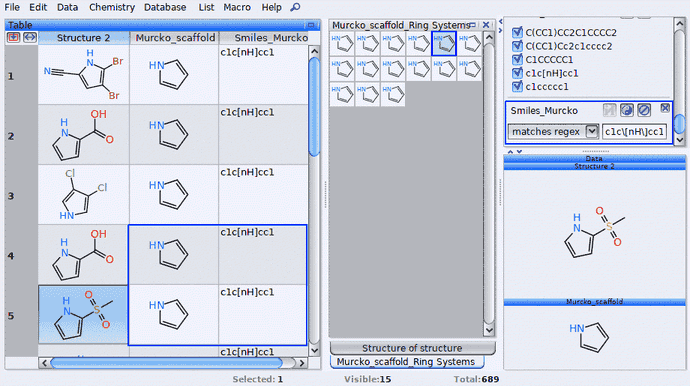Click the grayed icon beside Smiles_Murcko label
Viewport: 690px width, 386px height.
[x=609, y=110]
